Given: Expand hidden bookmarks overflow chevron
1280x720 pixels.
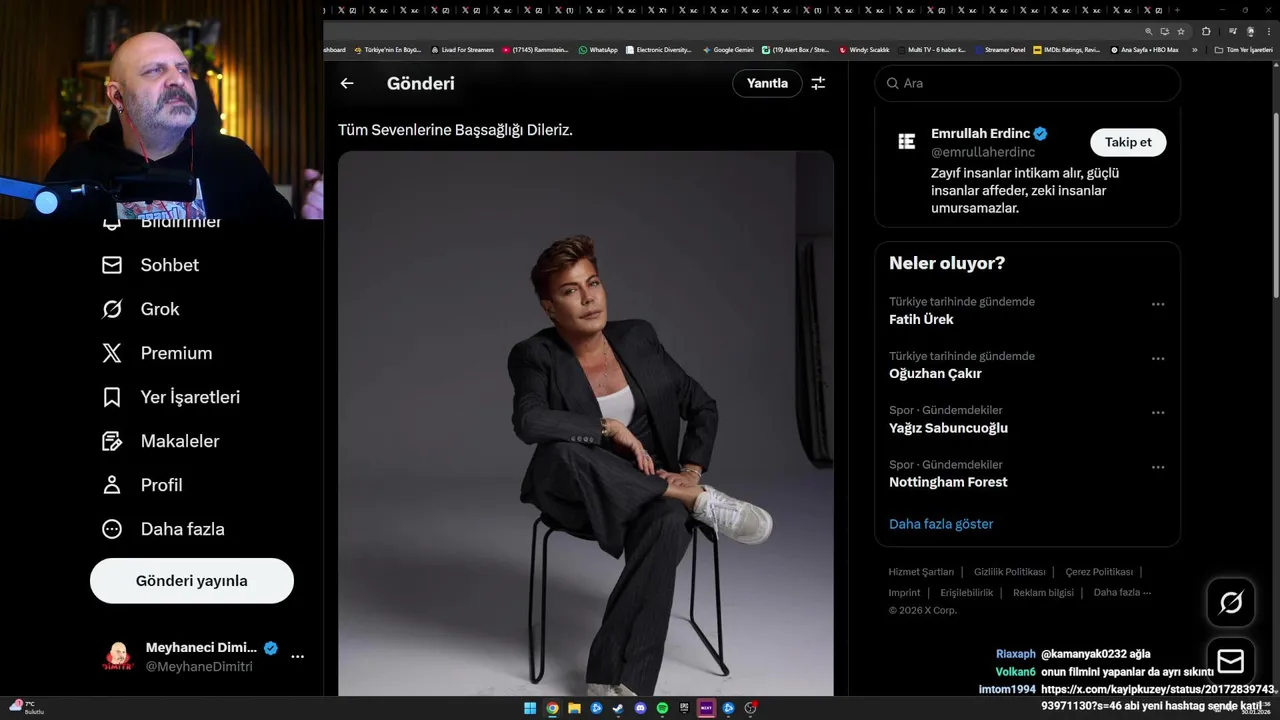Looking at the screenshot, I should 1194,49.
